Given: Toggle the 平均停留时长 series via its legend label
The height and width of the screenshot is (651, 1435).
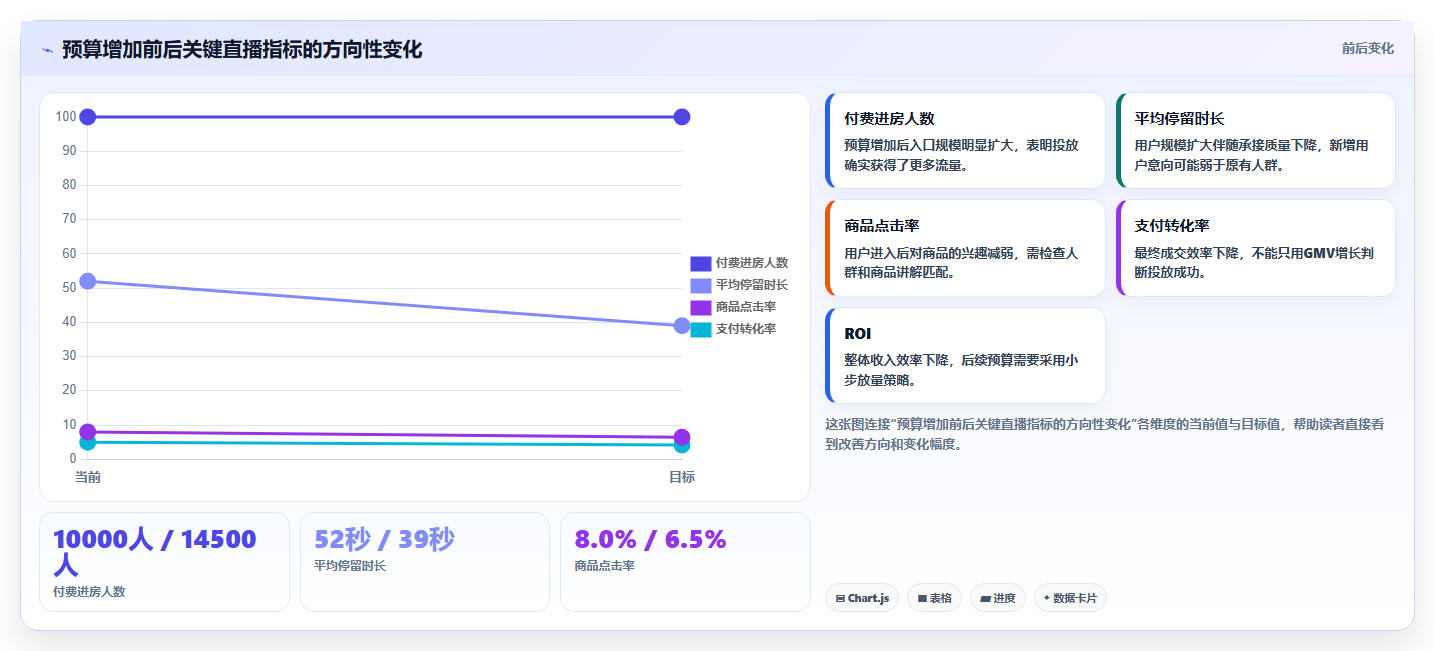Looking at the screenshot, I should [752, 285].
